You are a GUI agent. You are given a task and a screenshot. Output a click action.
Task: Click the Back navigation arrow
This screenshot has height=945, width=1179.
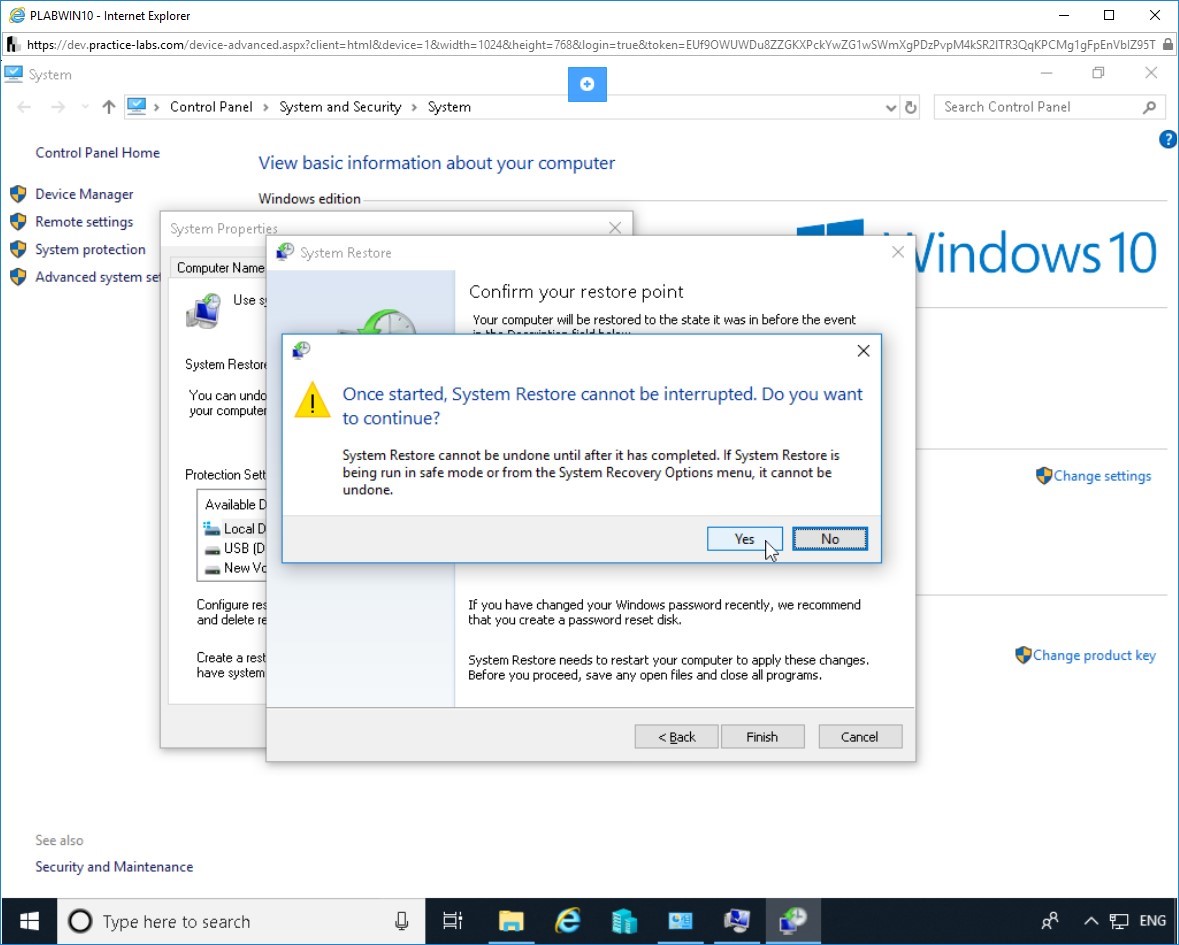pyautogui.click(x=24, y=108)
